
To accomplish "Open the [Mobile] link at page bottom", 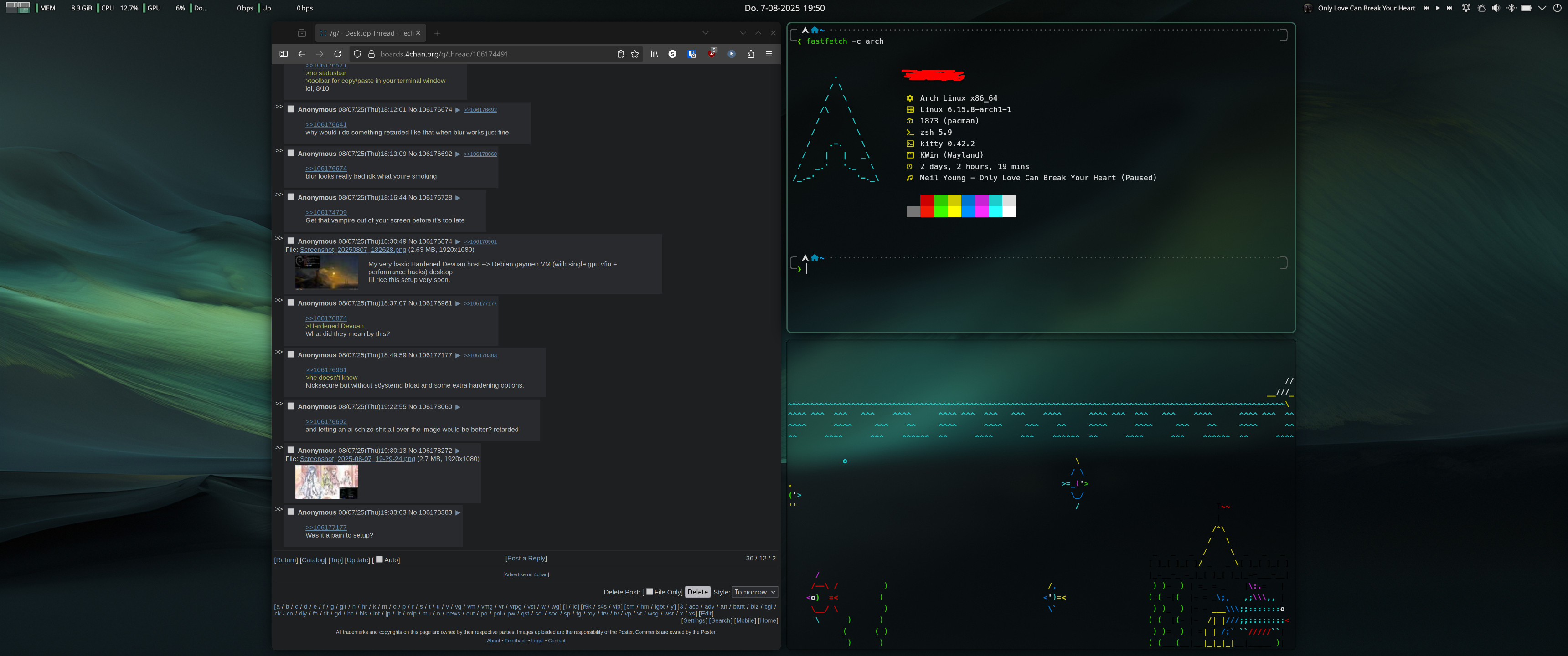I will (745, 621).
